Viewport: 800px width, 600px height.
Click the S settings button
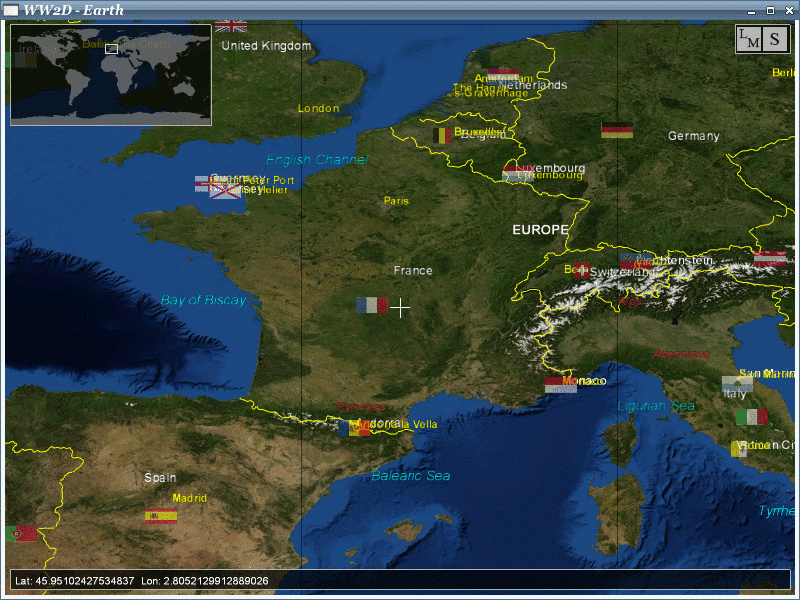pyautogui.click(x=774, y=38)
